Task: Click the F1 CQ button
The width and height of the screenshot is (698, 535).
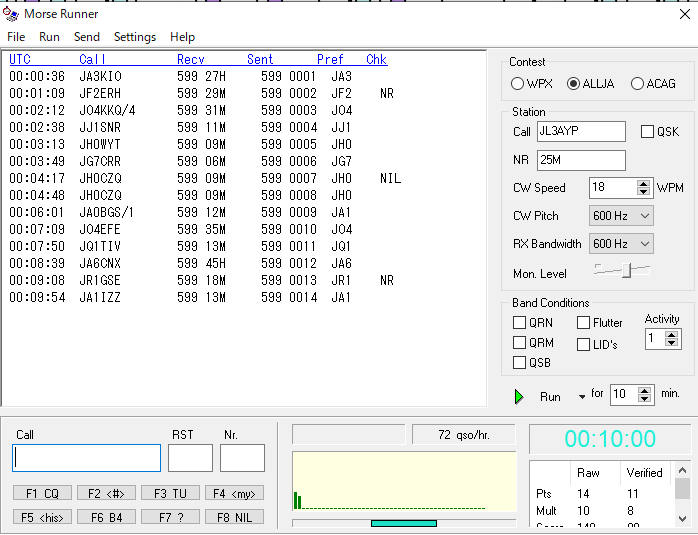Action: tap(42, 493)
